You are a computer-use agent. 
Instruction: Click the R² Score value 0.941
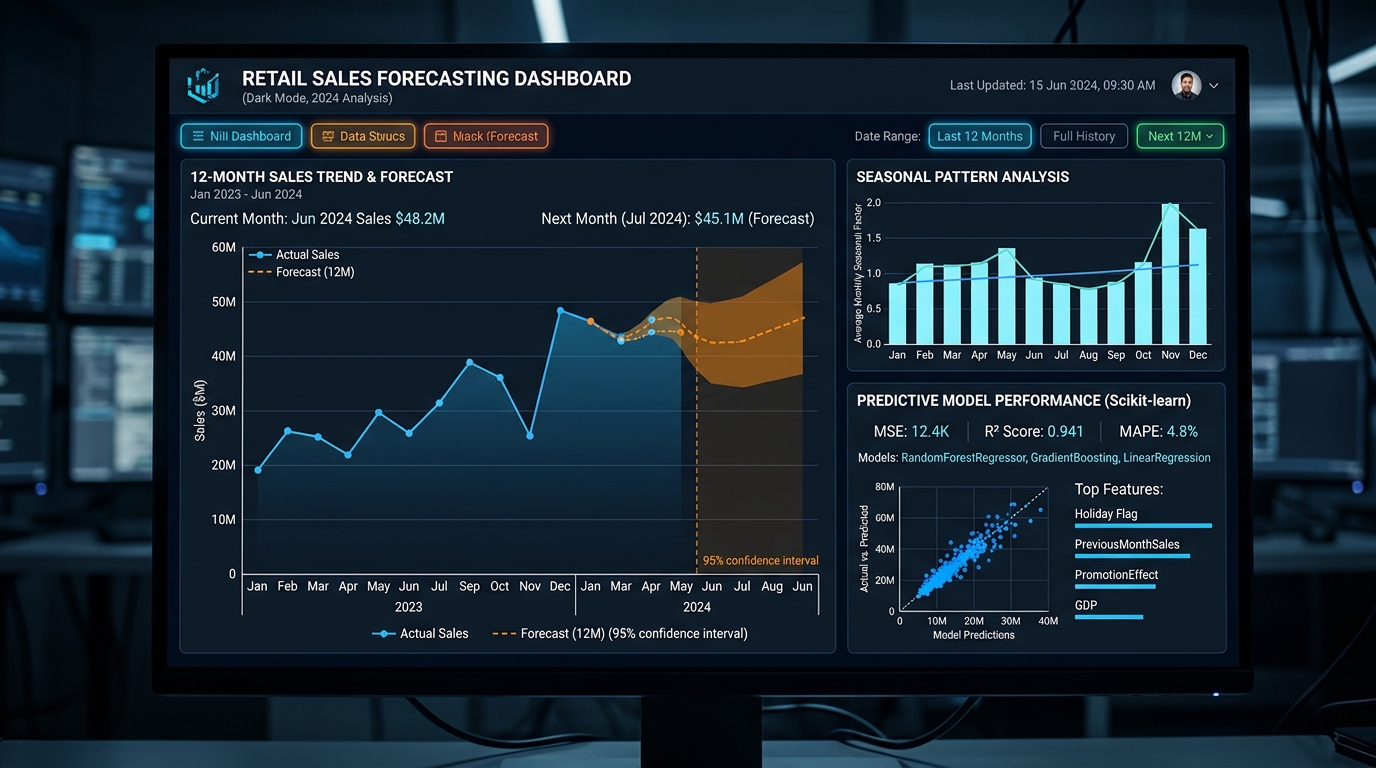coord(1065,431)
